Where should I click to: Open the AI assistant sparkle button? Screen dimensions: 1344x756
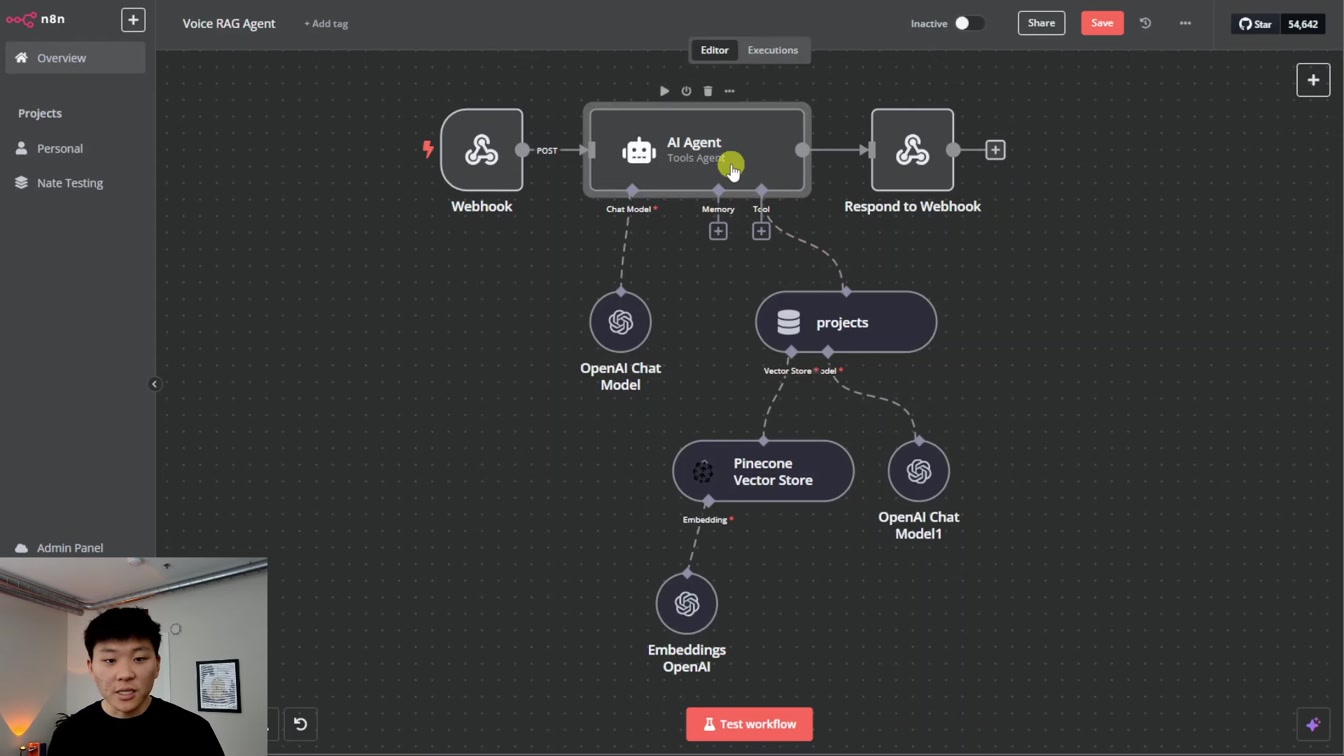click(x=1313, y=724)
